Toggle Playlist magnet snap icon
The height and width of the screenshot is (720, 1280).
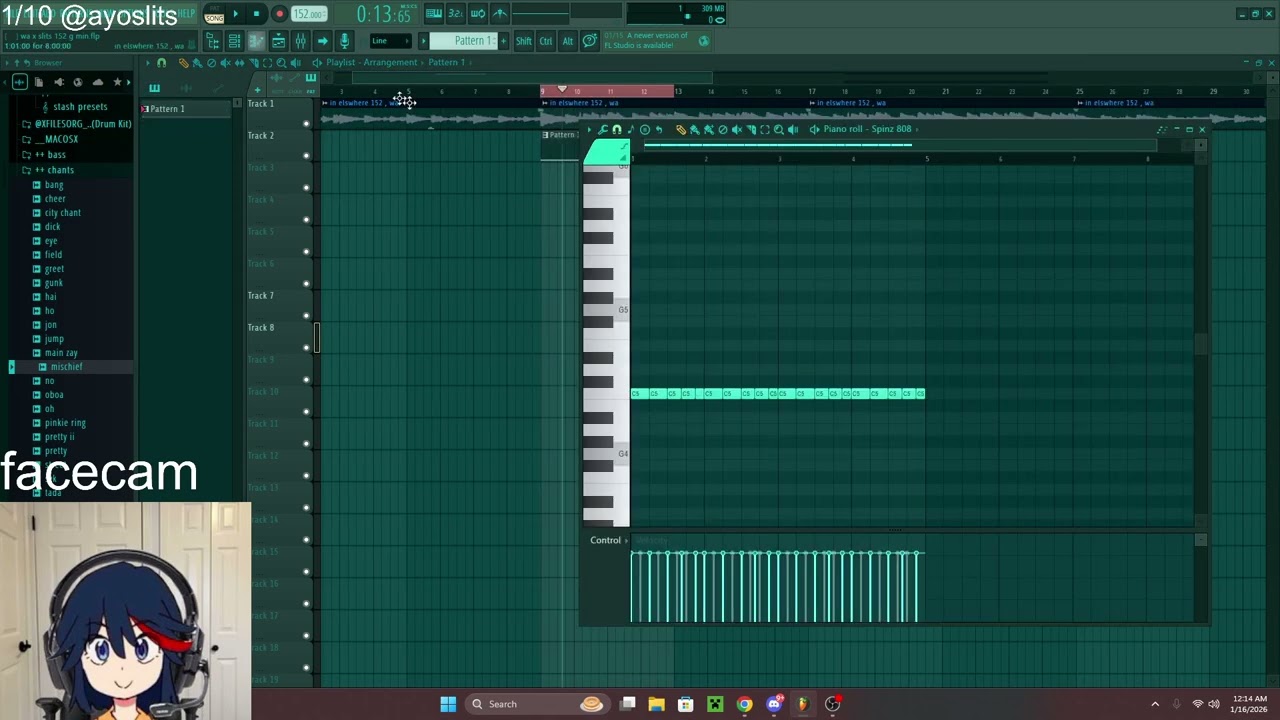coord(161,63)
